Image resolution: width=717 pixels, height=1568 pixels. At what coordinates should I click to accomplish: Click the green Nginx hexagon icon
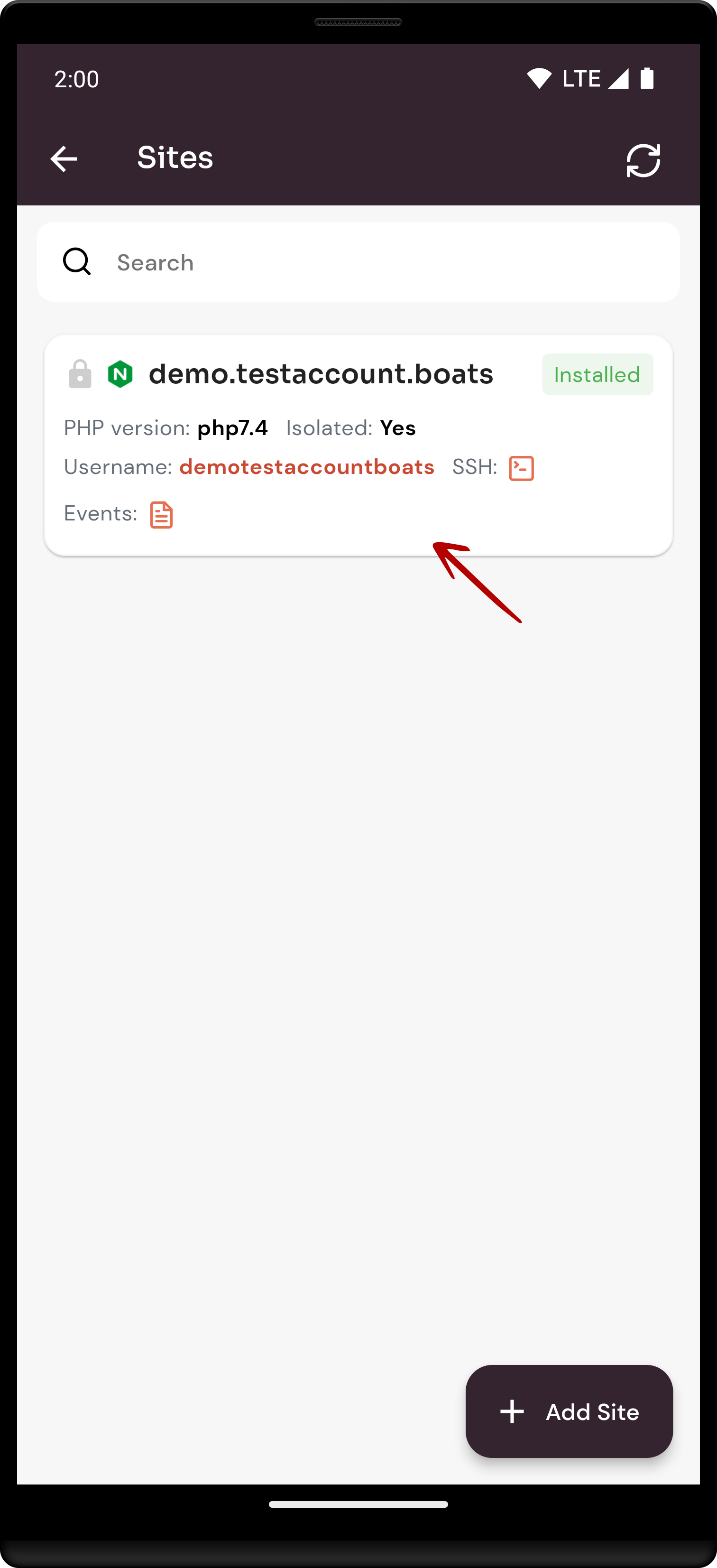pos(120,374)
